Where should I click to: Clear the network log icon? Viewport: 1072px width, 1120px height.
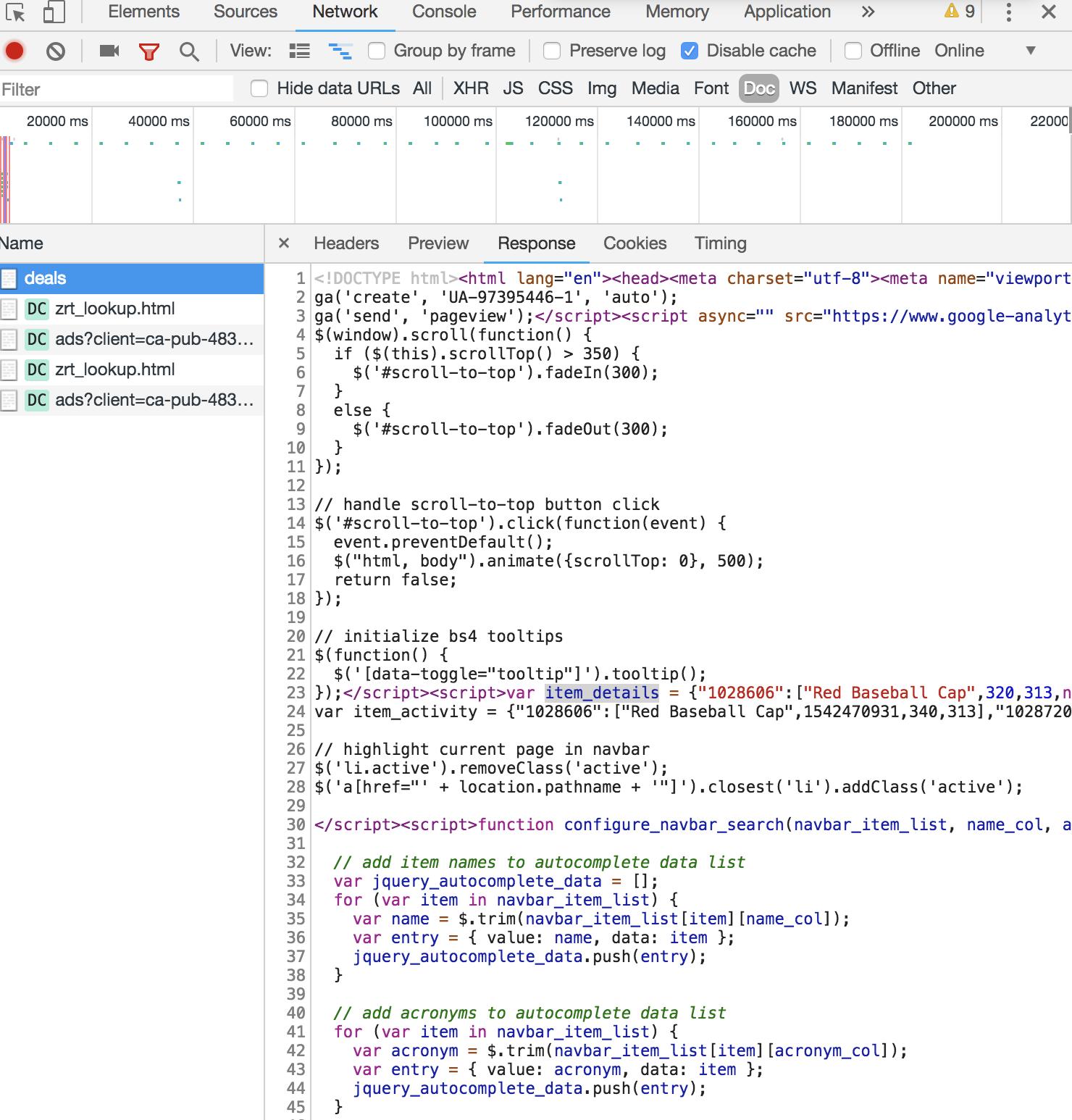[56, 51]
